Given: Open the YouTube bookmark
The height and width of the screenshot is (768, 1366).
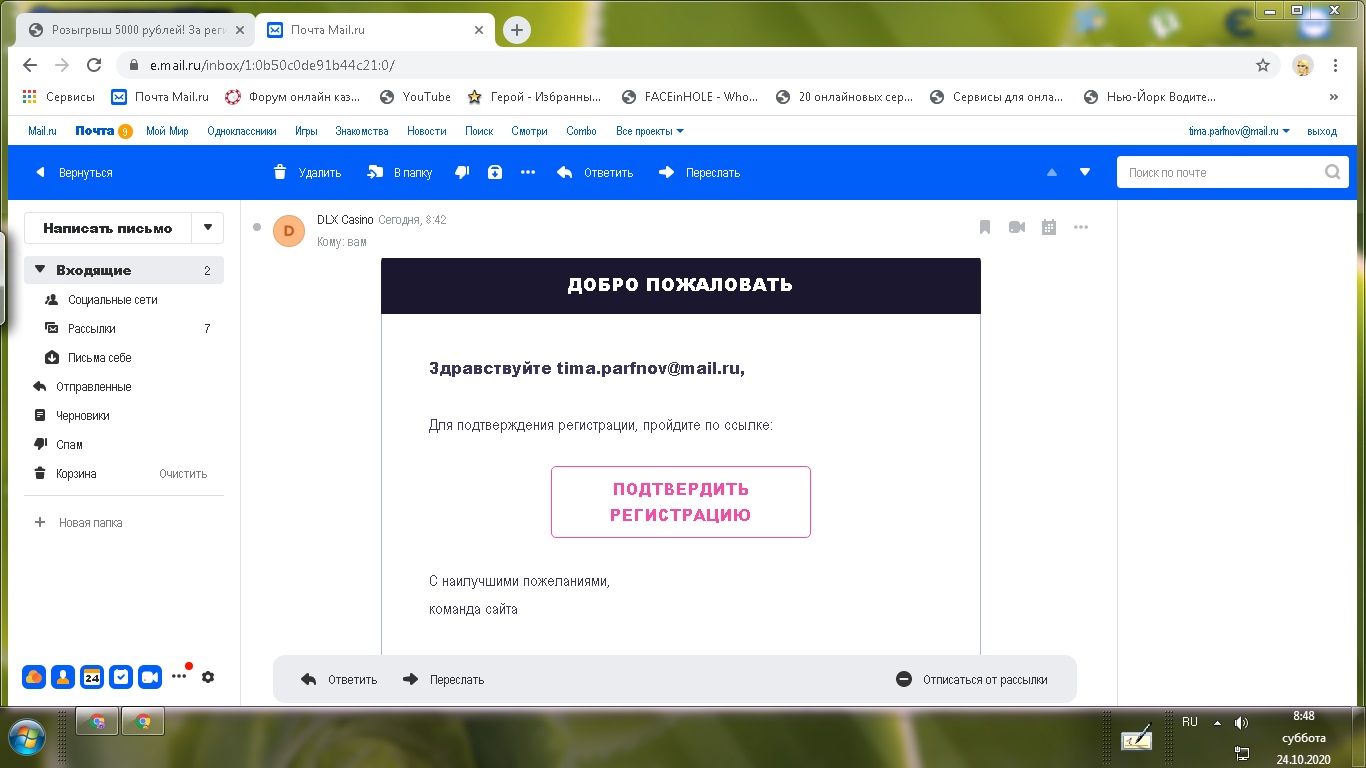Looking at the screenshot, I should 415,97.
